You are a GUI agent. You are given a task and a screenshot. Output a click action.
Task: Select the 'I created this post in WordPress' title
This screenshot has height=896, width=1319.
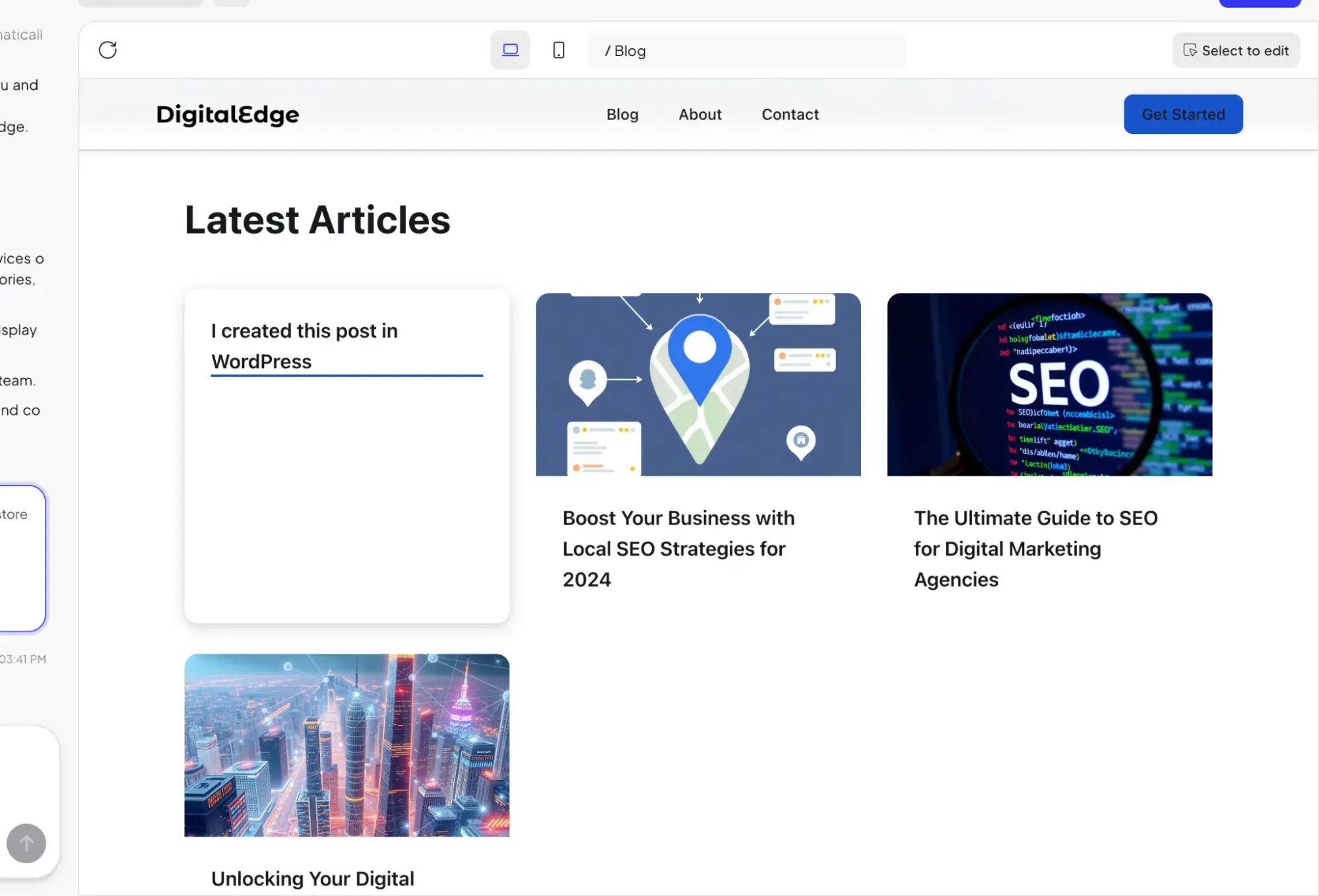click(x=304, y=346)
